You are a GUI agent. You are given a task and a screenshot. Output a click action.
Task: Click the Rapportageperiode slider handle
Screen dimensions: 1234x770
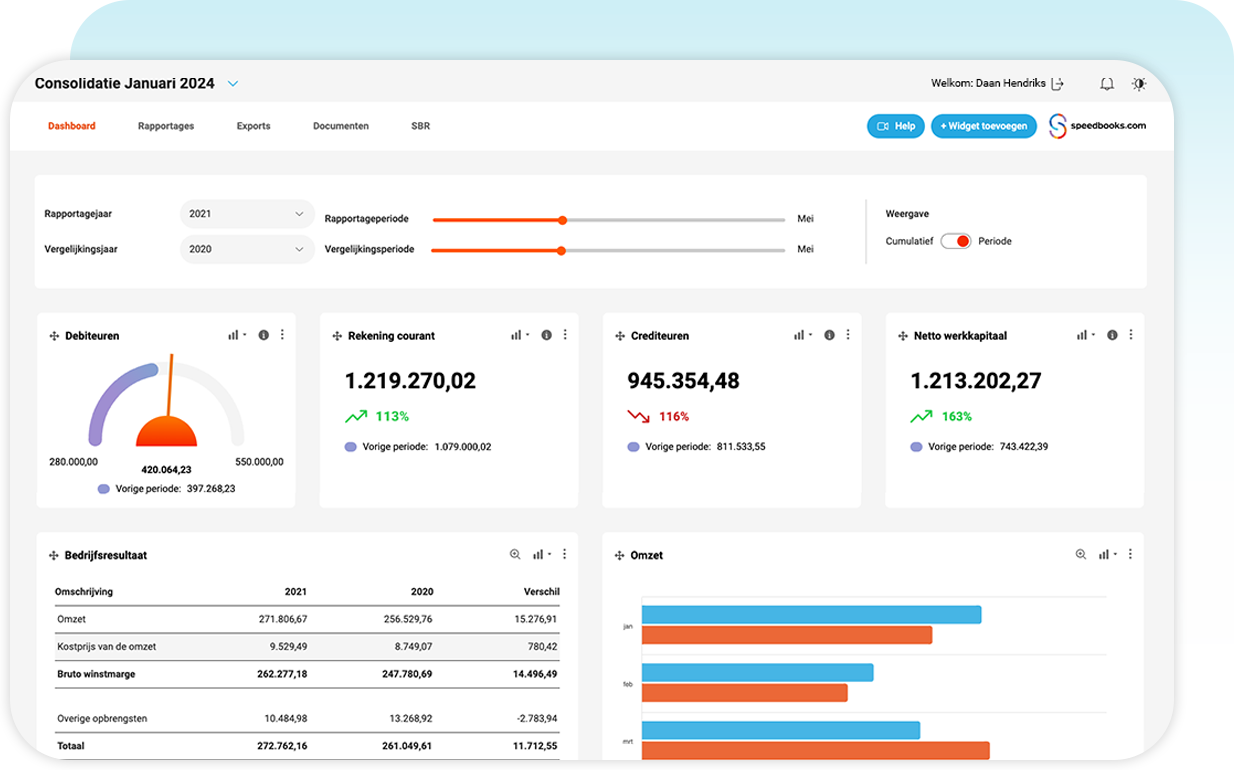[x=562, y=220]
